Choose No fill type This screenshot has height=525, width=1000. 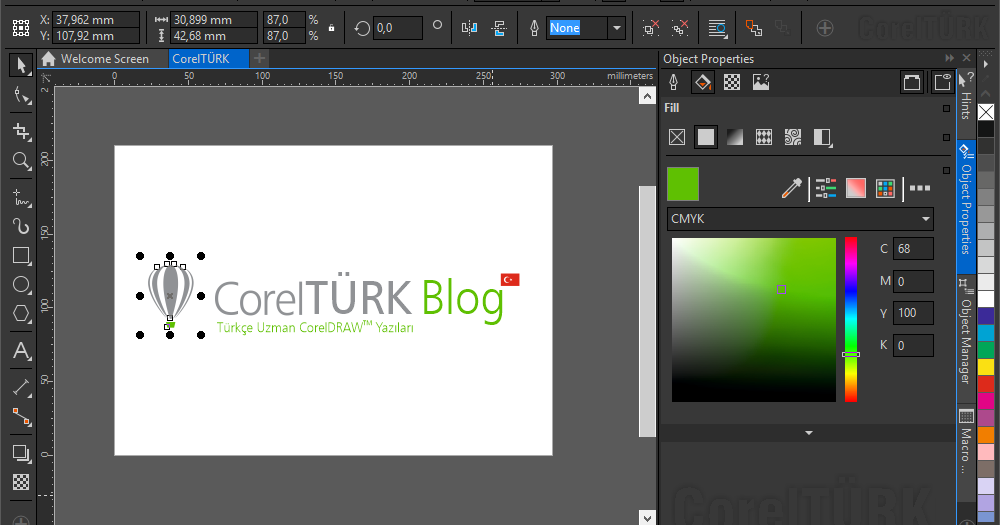(x=677, y=137)
